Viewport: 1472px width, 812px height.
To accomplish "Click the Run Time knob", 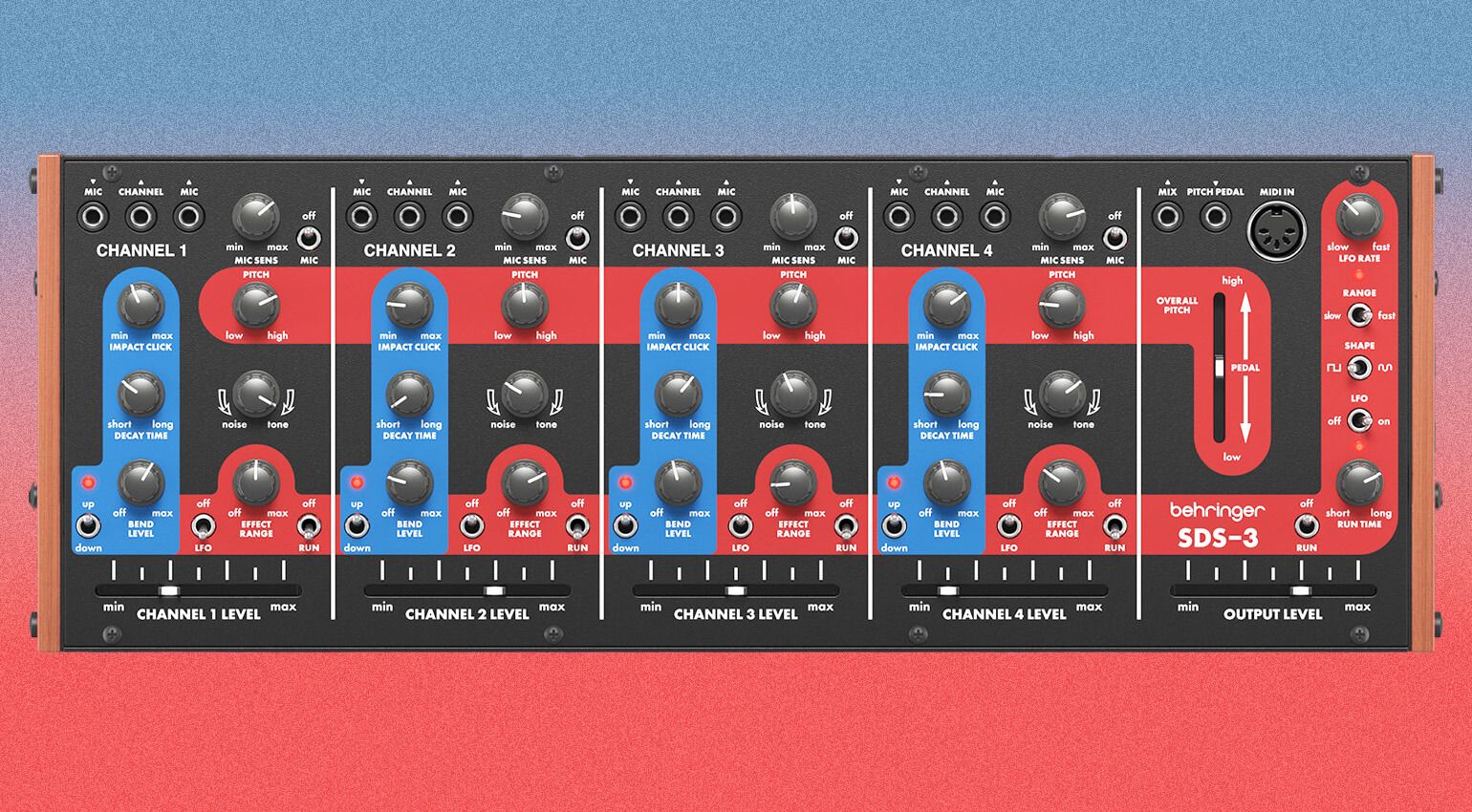I will [x=1358, y=482].
